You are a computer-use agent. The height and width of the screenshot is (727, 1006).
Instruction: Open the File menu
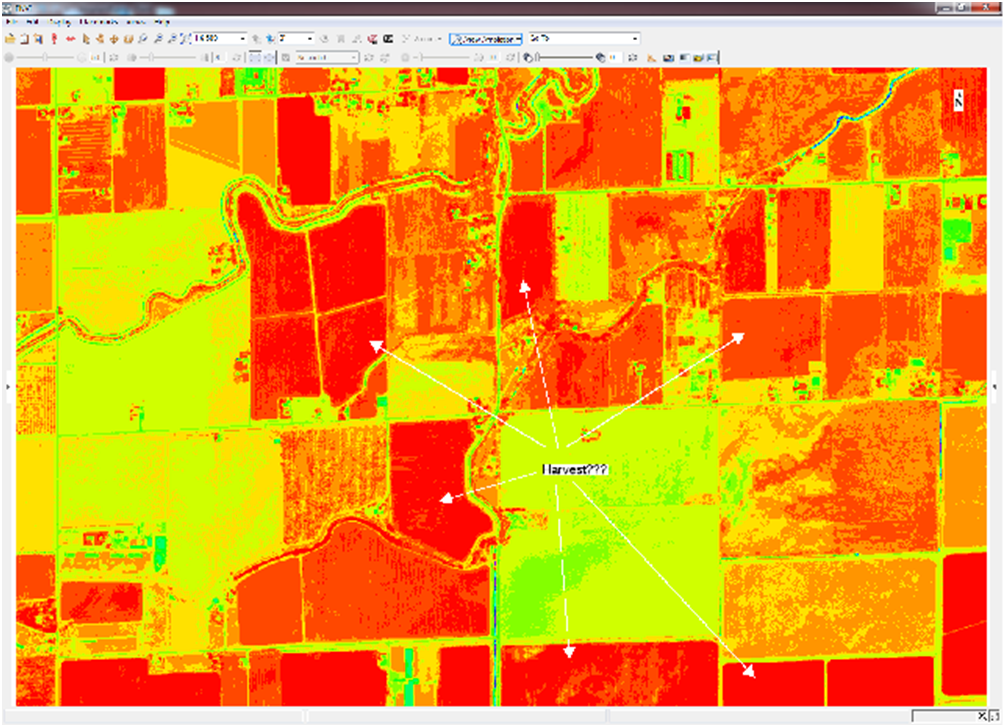[x=10, y=22]
